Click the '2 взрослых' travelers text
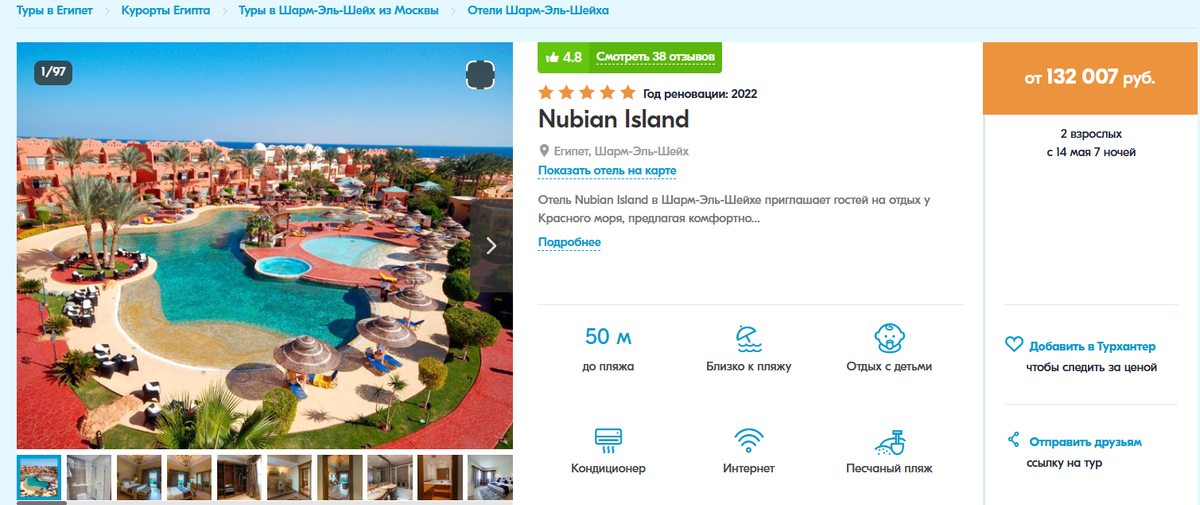Image resolution: width=1200 pixels, height=505 pixels. point(1091,134)
